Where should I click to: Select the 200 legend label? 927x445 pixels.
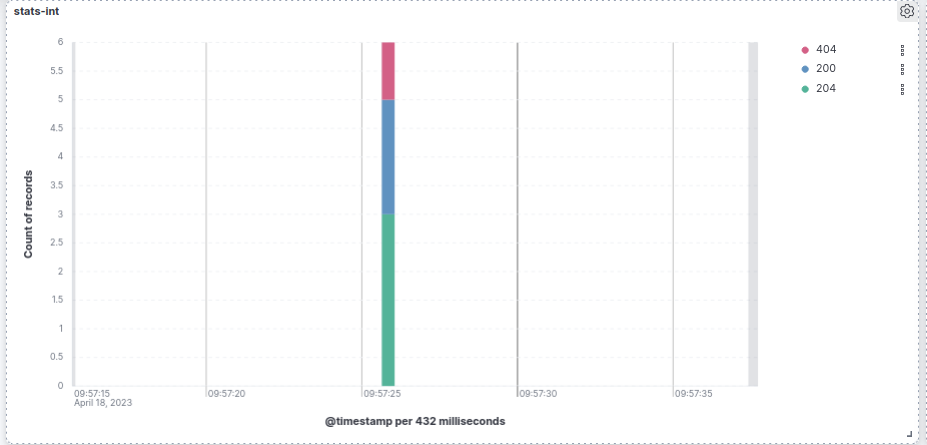826,69
